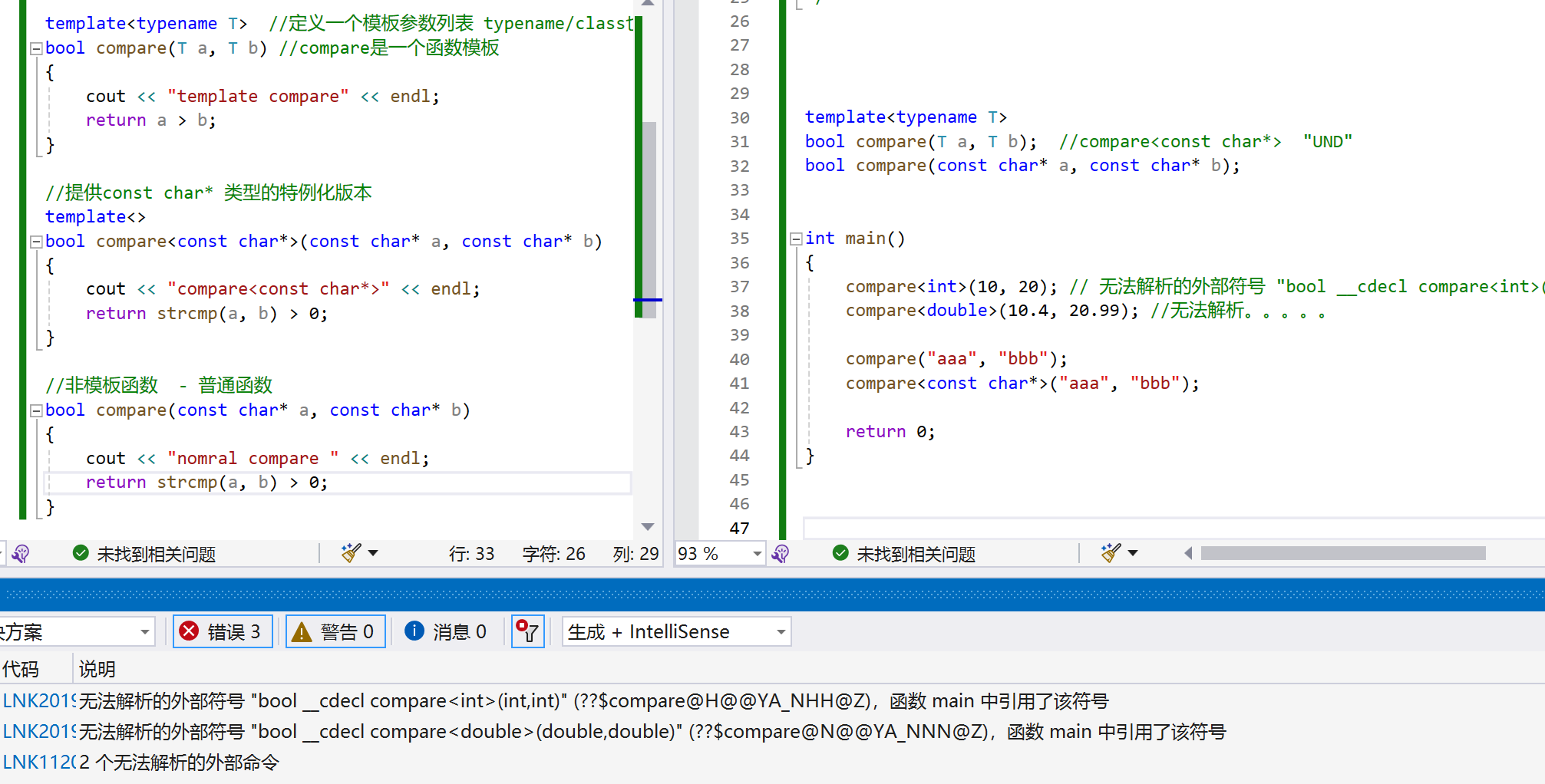Click the compare<const char*>("aaa", "bbb") call line 41
This screenshot has height=784, width=1545.
tap(1022, 384)
